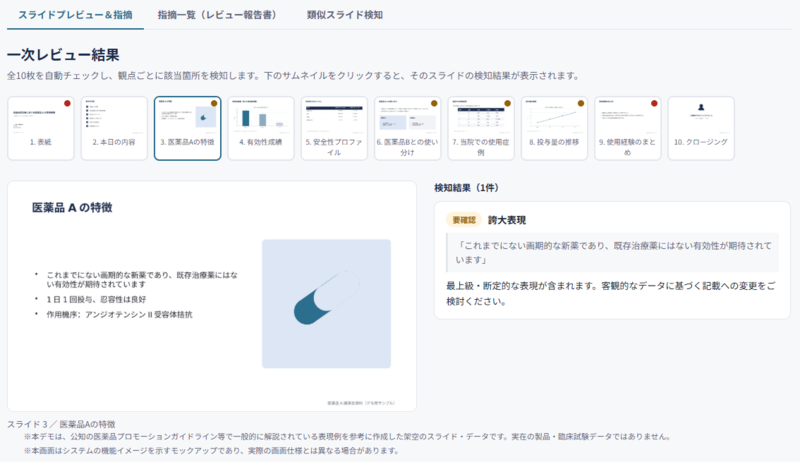Click the capsule pill illustration in slide preview
800x462 pixels.
[327, 298]
